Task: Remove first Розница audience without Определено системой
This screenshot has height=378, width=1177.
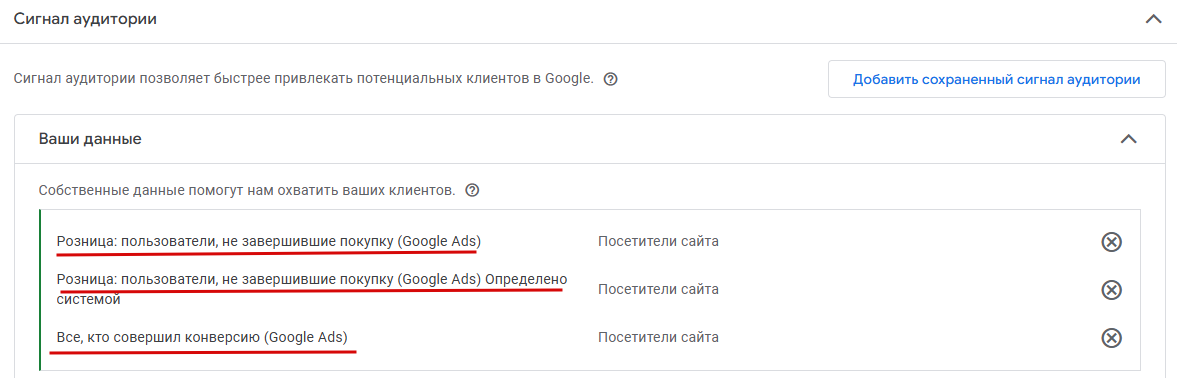Action: [x=1111, y=242]
